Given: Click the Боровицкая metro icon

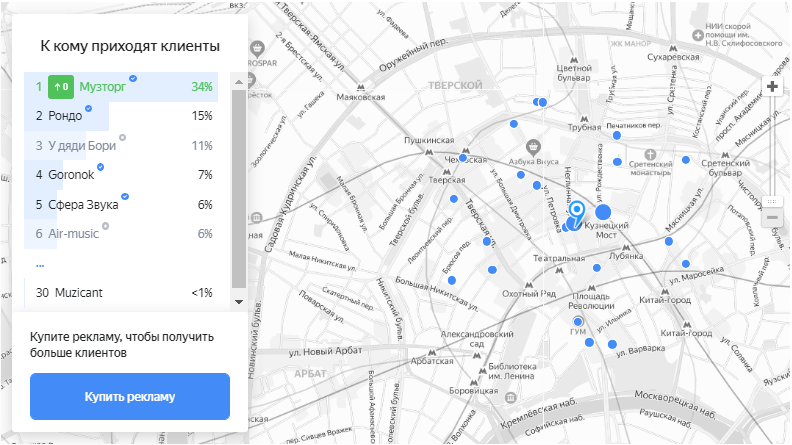Looking at the screenshot, I should coord(473,383).
